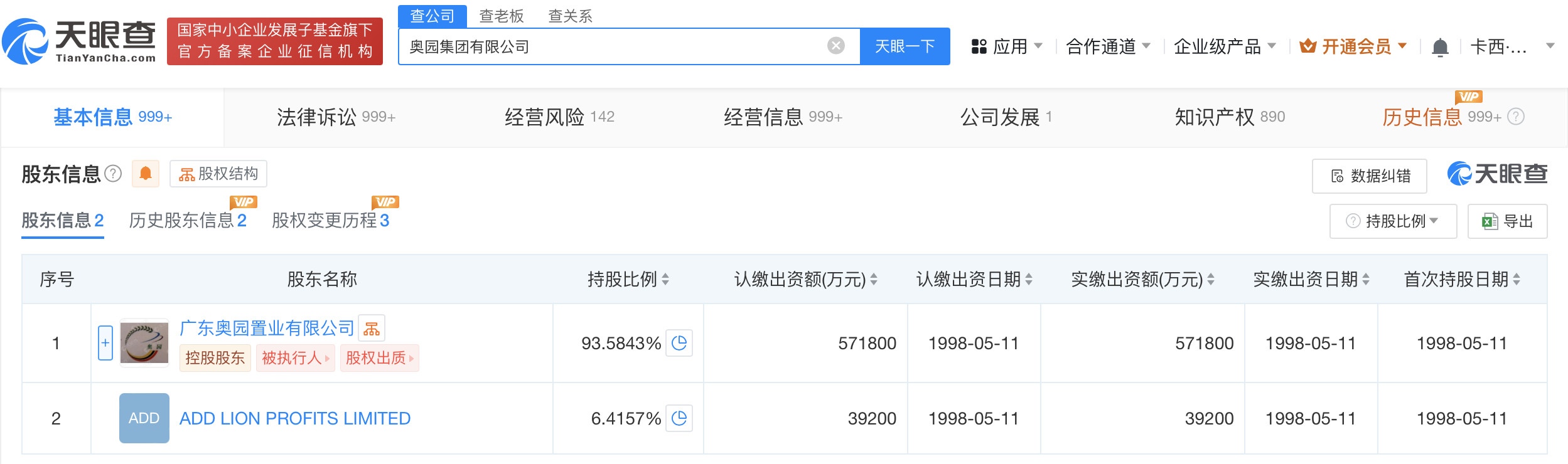Sort by 认缴出资日期 column
This screenshot has height=464, width=1568.
1029,279
